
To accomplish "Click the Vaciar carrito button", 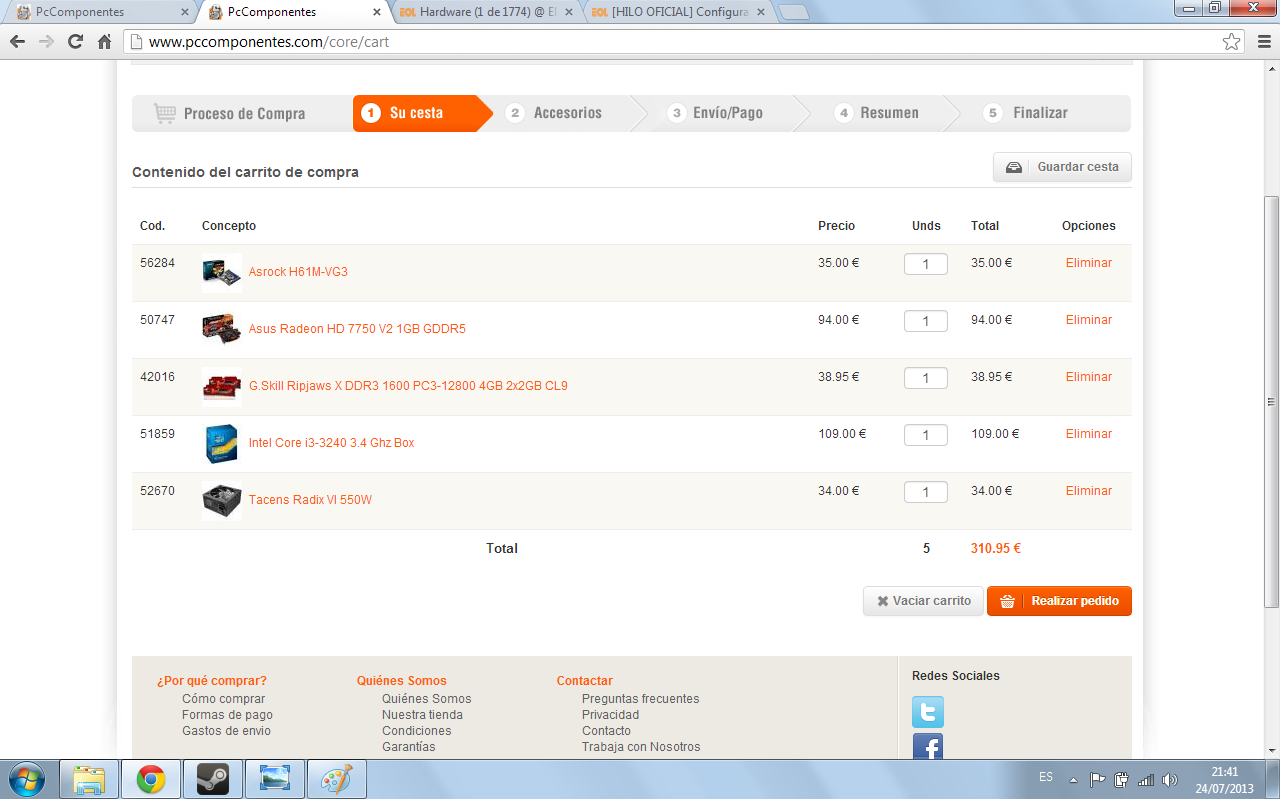I will point(923,601).
